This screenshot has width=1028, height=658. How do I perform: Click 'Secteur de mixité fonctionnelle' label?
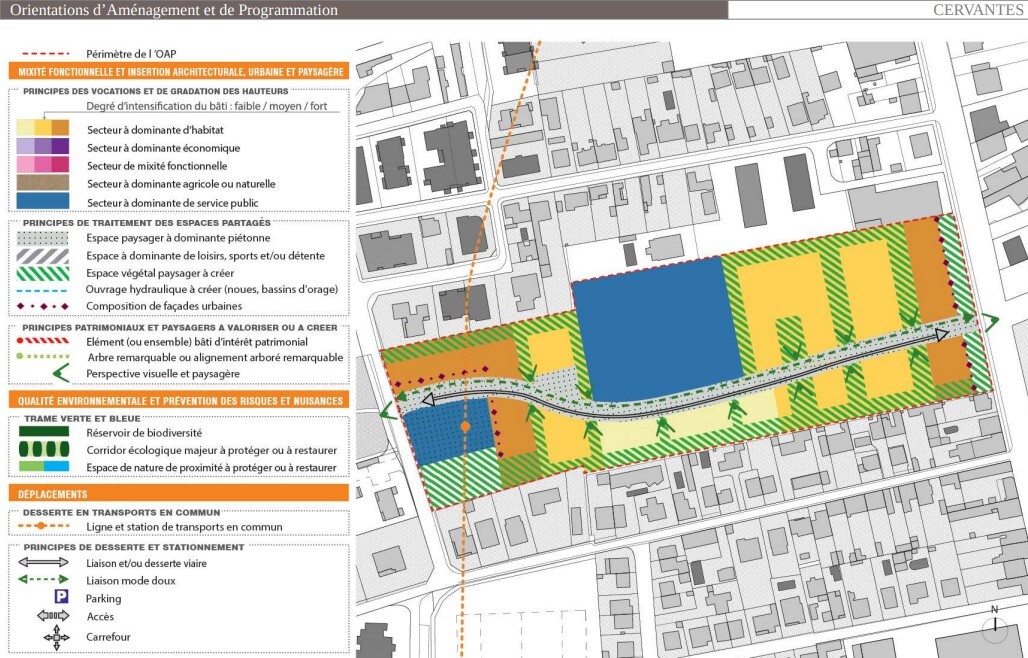pos(157,166)
